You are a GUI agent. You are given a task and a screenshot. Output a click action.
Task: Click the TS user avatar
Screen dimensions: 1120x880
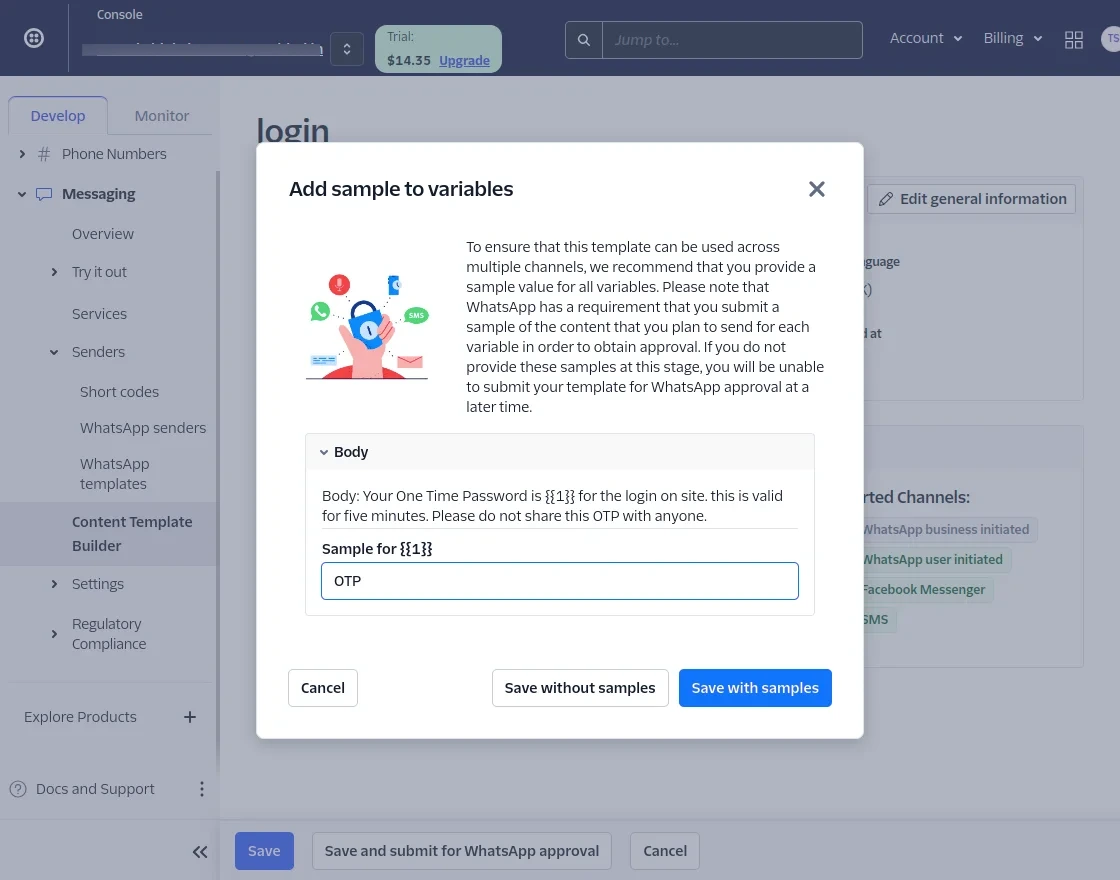(x=1112, y=40)
